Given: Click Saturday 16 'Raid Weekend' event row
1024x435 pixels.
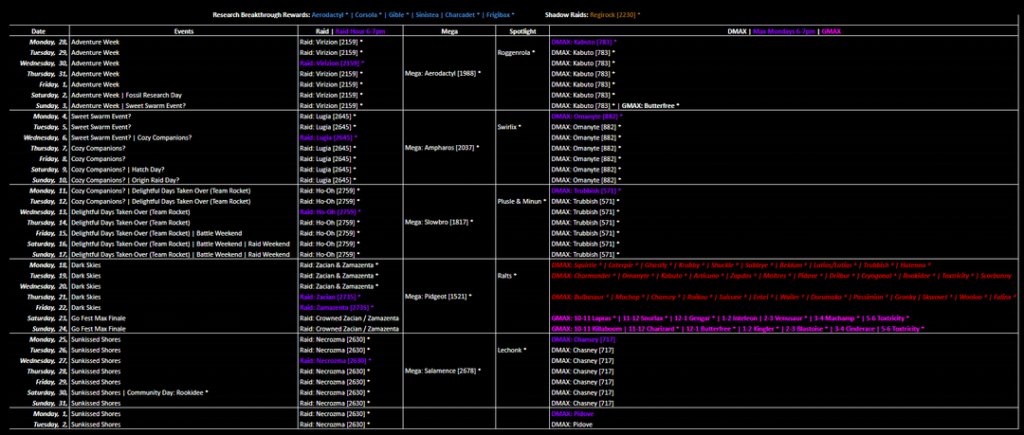Looking at the screenshot, I should [x=180, y=244].
